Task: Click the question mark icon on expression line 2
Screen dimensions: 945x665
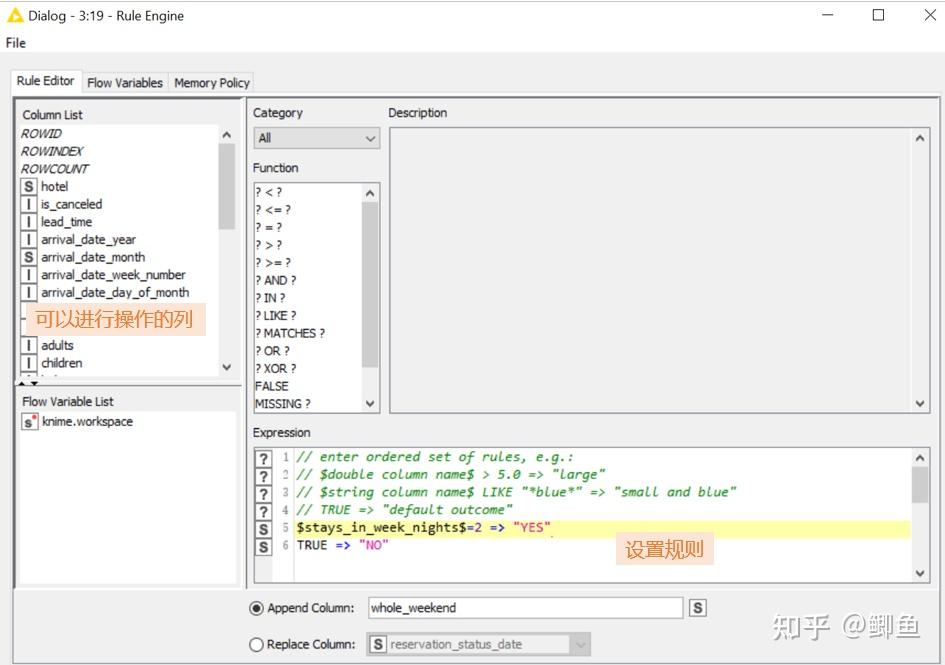Action: 263,476
